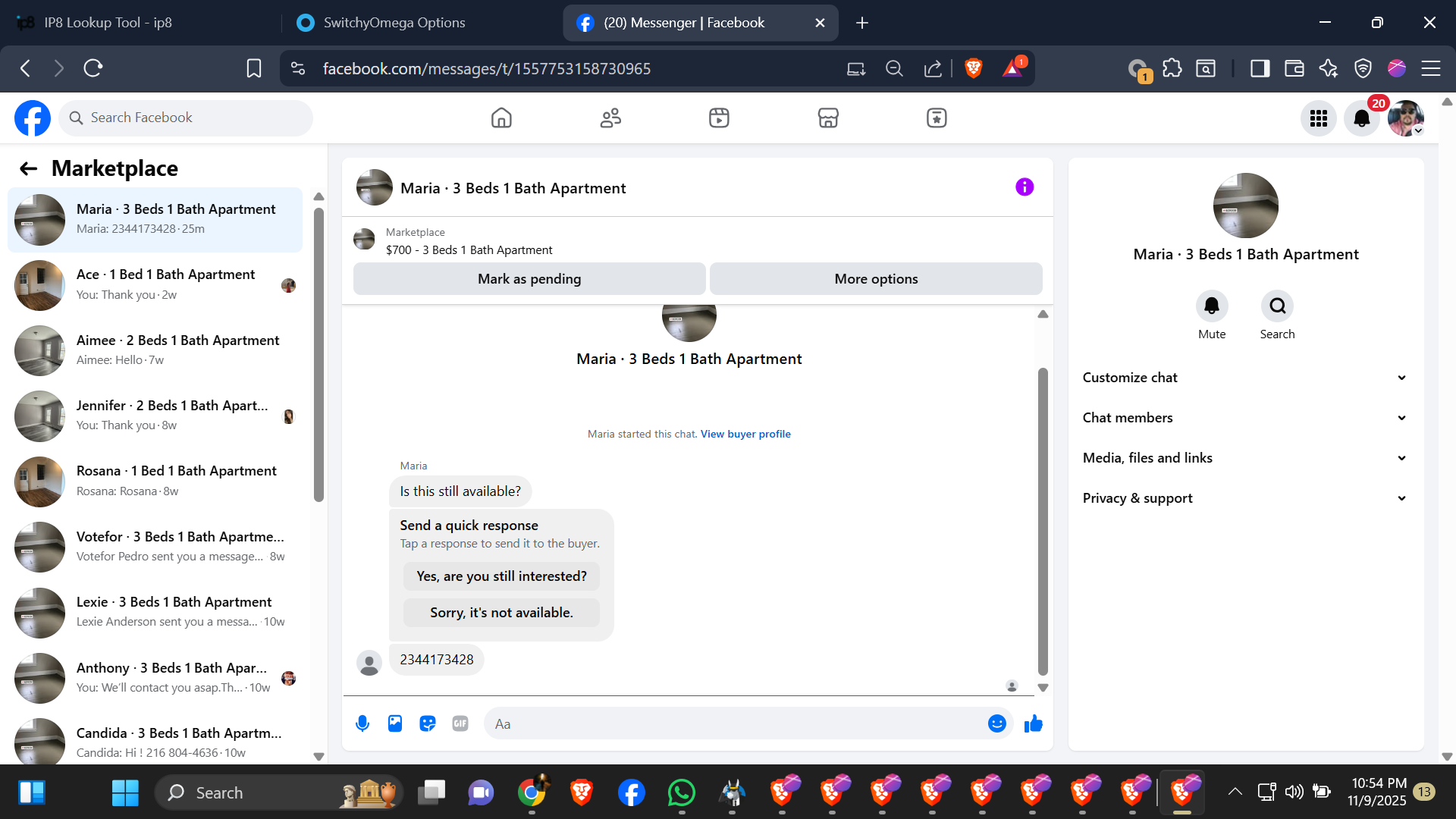Search in conversation using the magnifier icon
This screenshot has width=1456, height=819.
click(x=1278, y=306)
